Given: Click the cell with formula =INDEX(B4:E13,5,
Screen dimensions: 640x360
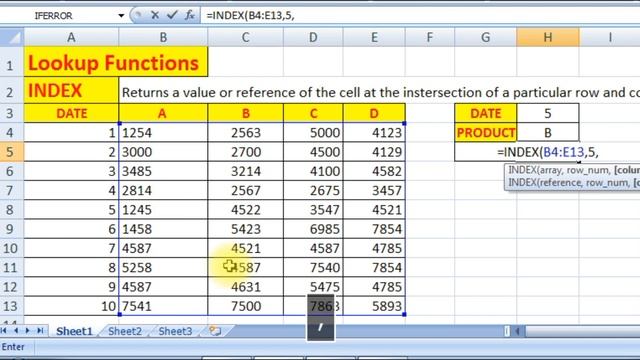Looking at the screenshot, I should coord(547,152).
